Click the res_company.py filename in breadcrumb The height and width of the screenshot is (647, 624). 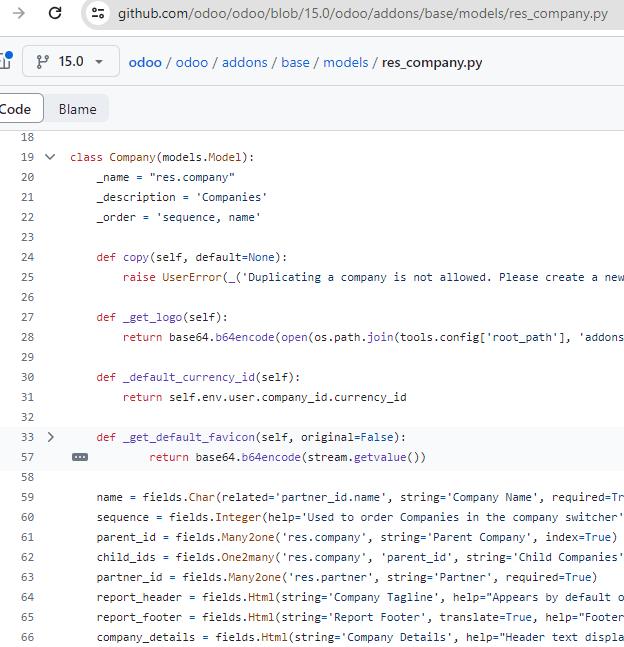point(432,62)
